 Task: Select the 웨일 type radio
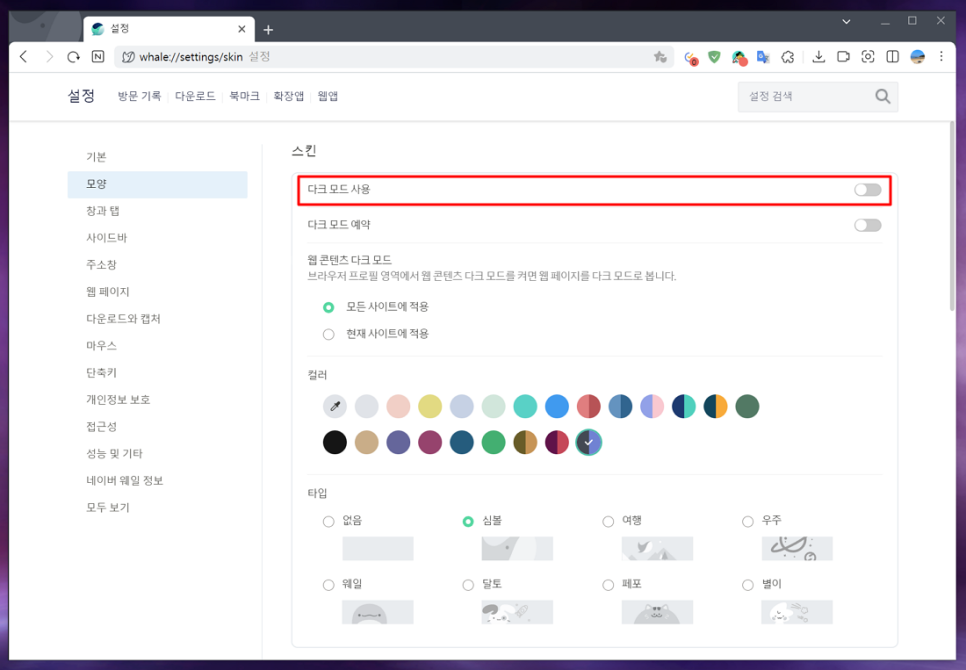click(x=328, y=585)
